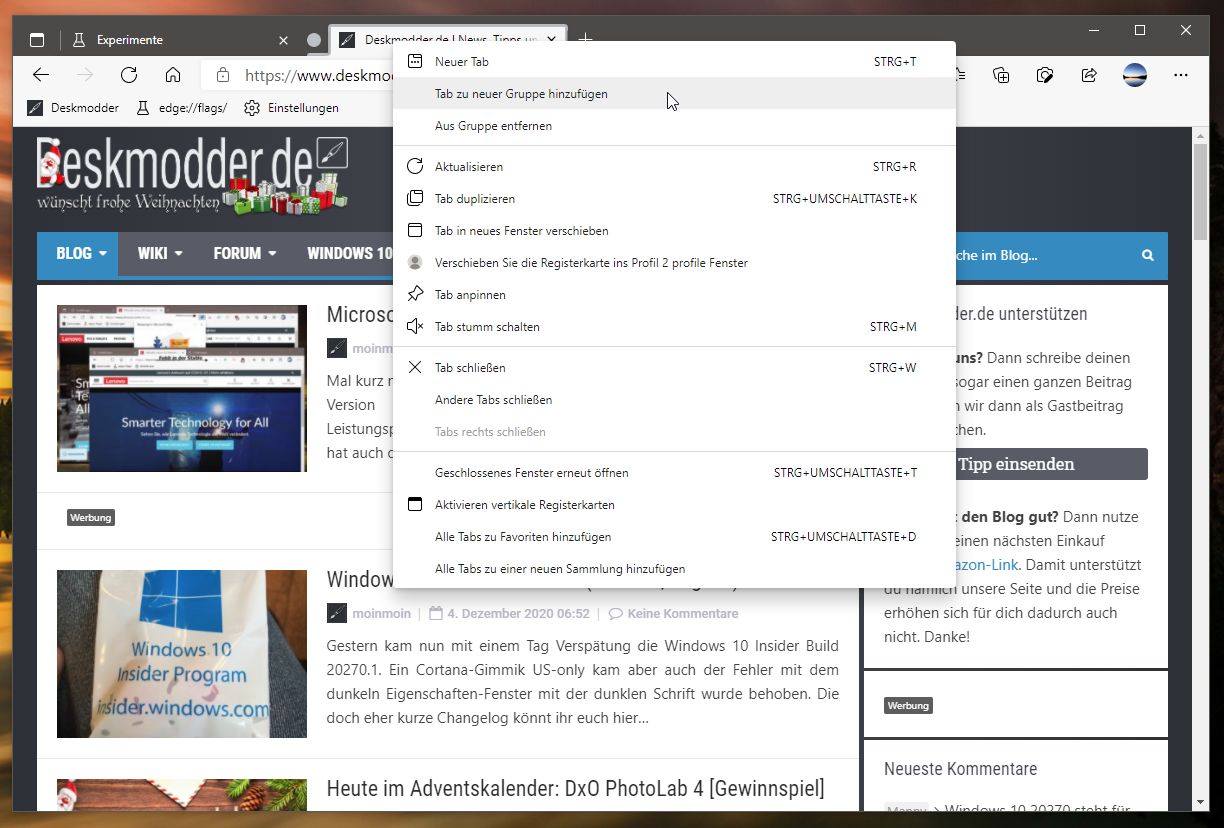Go to the home page
This screenshot has width=1224, height=828.
[173, 75]
